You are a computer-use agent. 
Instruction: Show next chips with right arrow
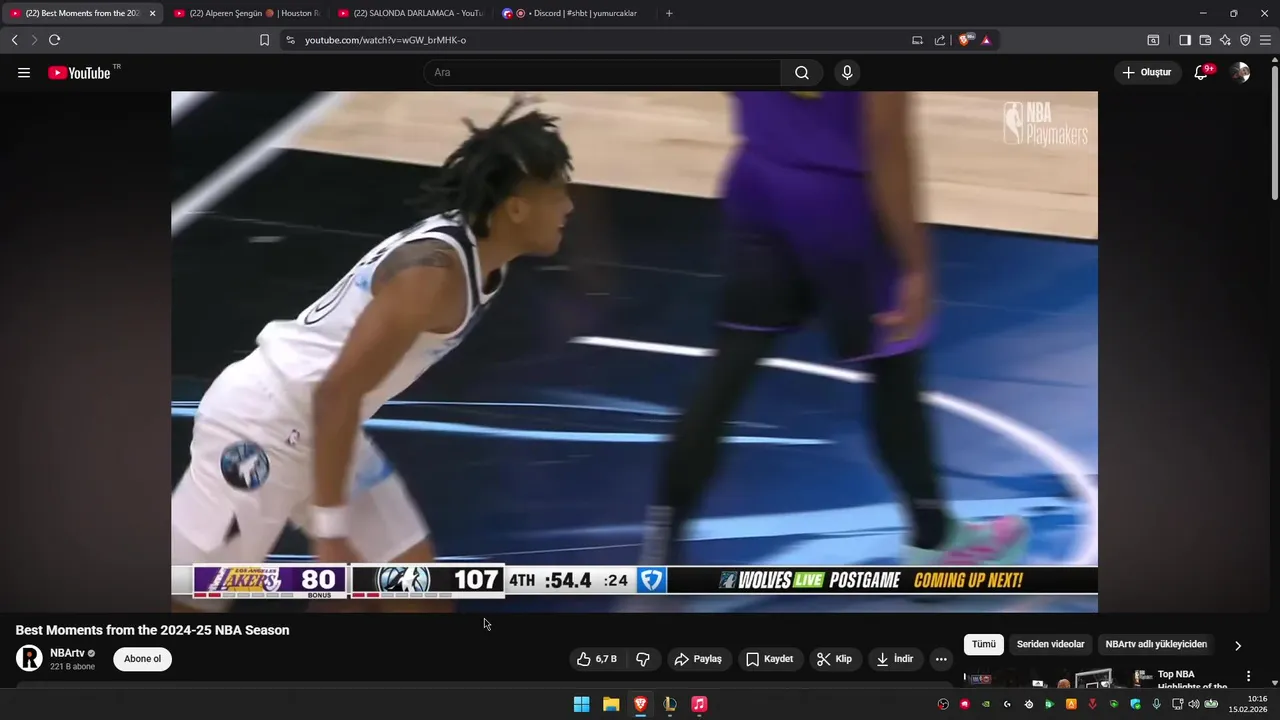pos(1238,645)
